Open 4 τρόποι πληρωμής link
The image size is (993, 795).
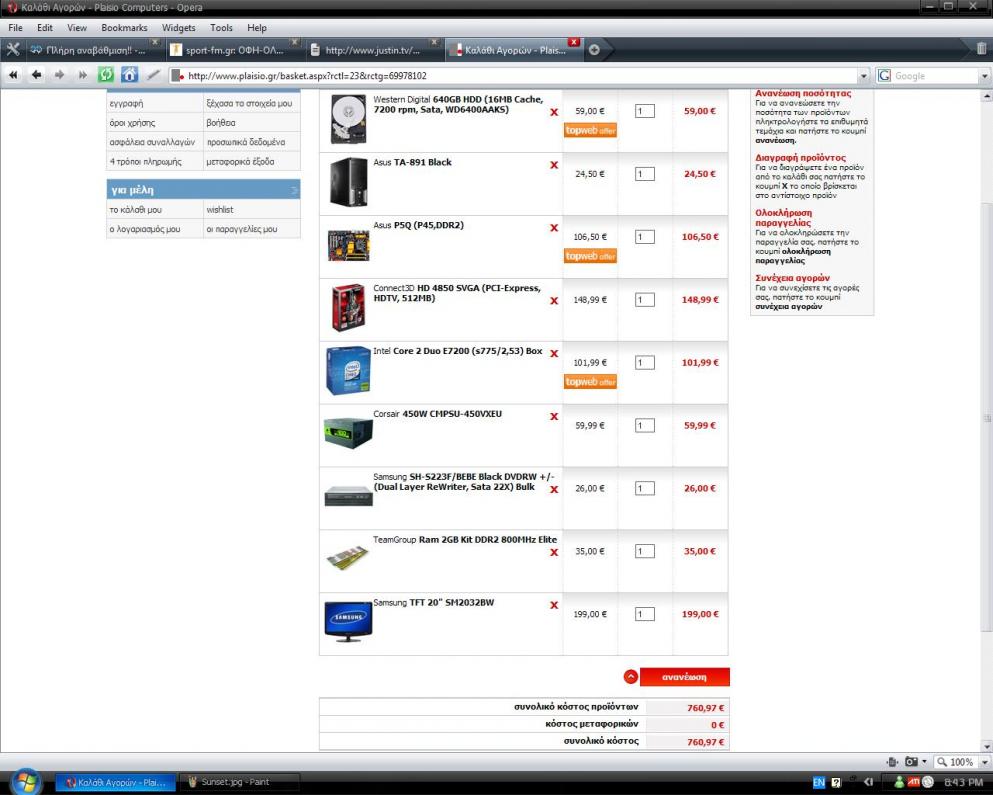146,162
